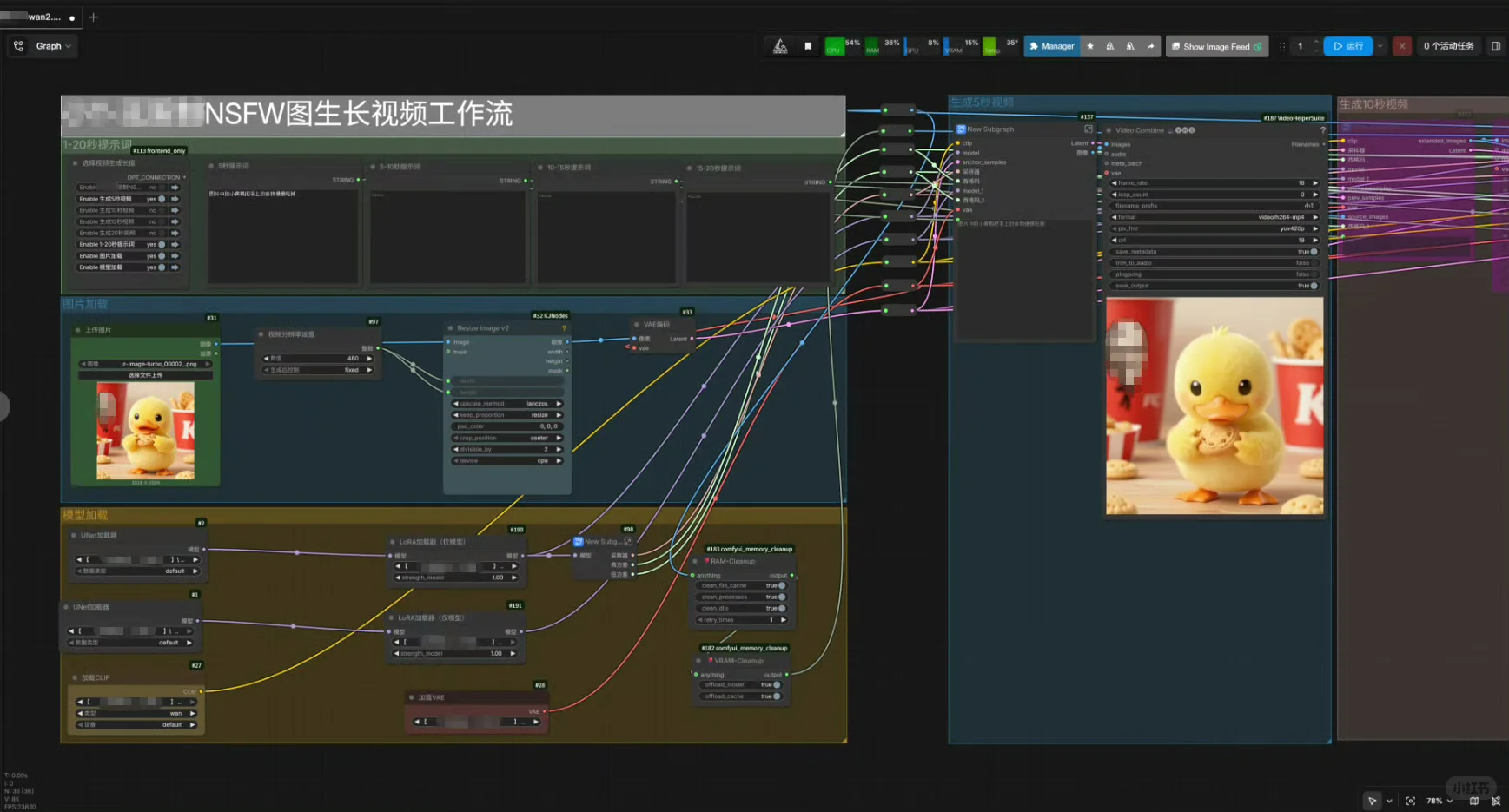Click the select mode cursor icon at bottom right
This screenshot has width=1509, height=812.
click(x=1372, y=801)
